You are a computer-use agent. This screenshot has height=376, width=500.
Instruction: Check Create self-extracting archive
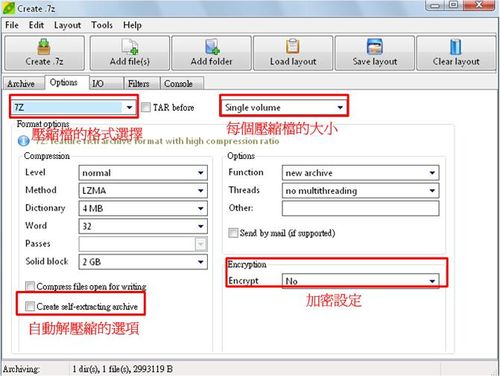(x=30, y=306)
